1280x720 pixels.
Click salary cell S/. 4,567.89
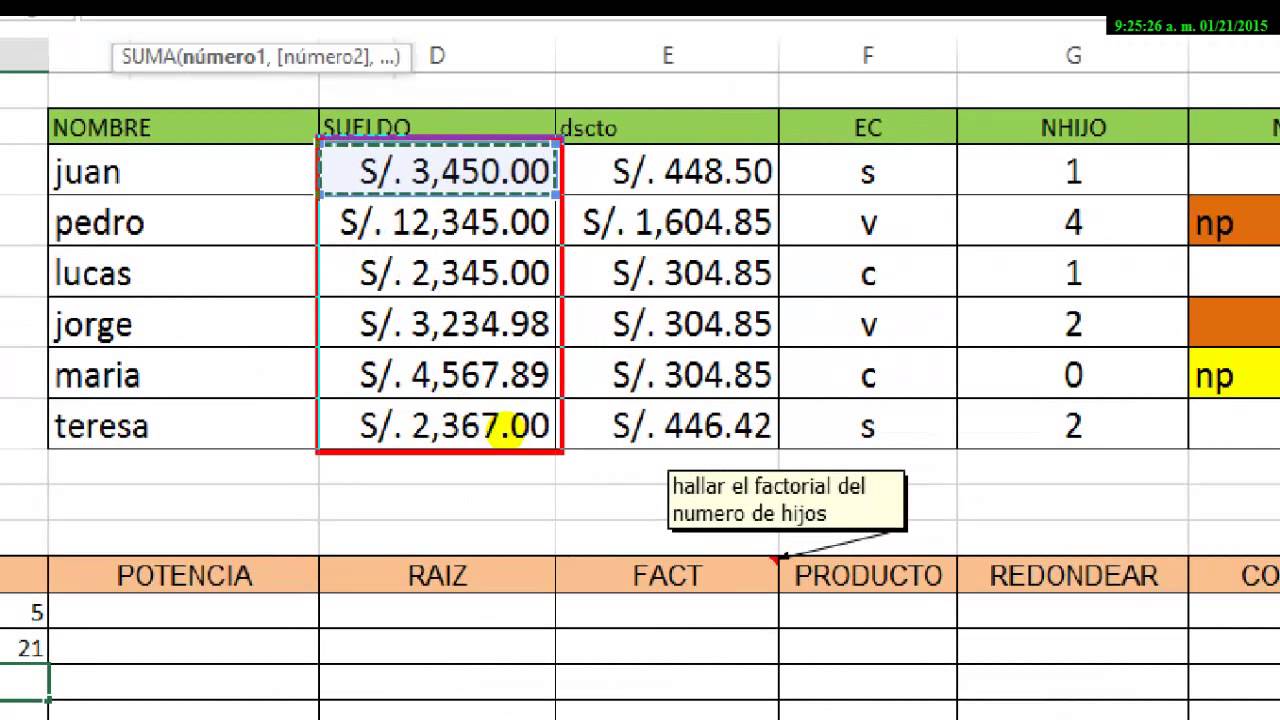438,375
